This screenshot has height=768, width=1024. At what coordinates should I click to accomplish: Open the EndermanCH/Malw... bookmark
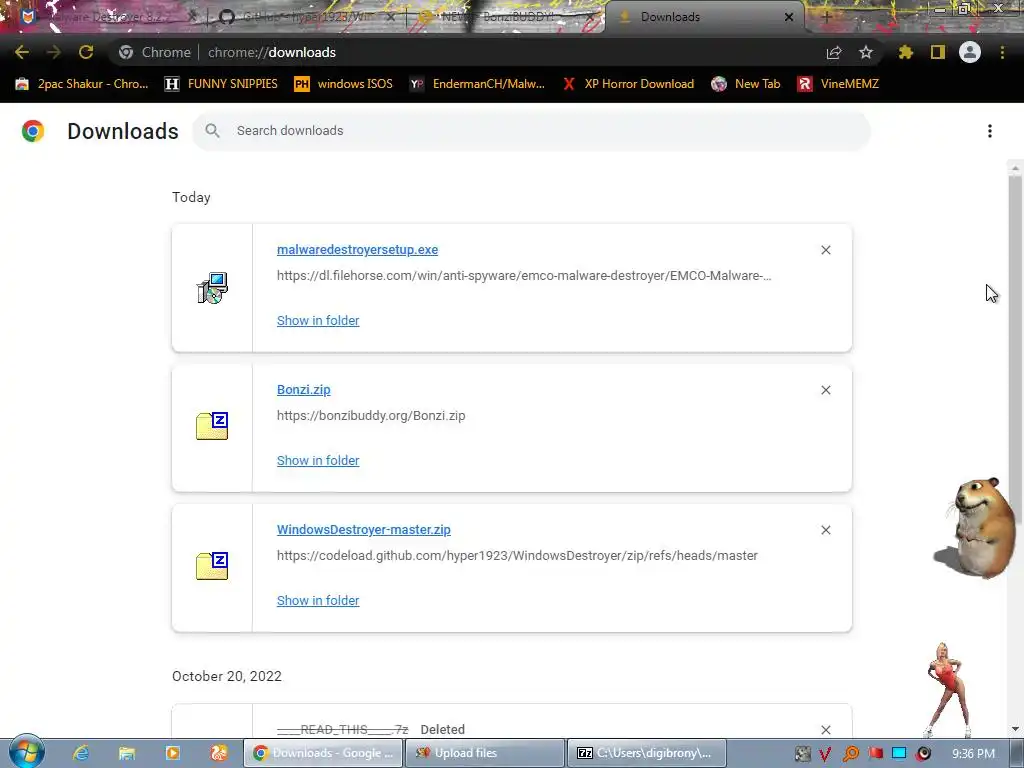tap(477, 84)
